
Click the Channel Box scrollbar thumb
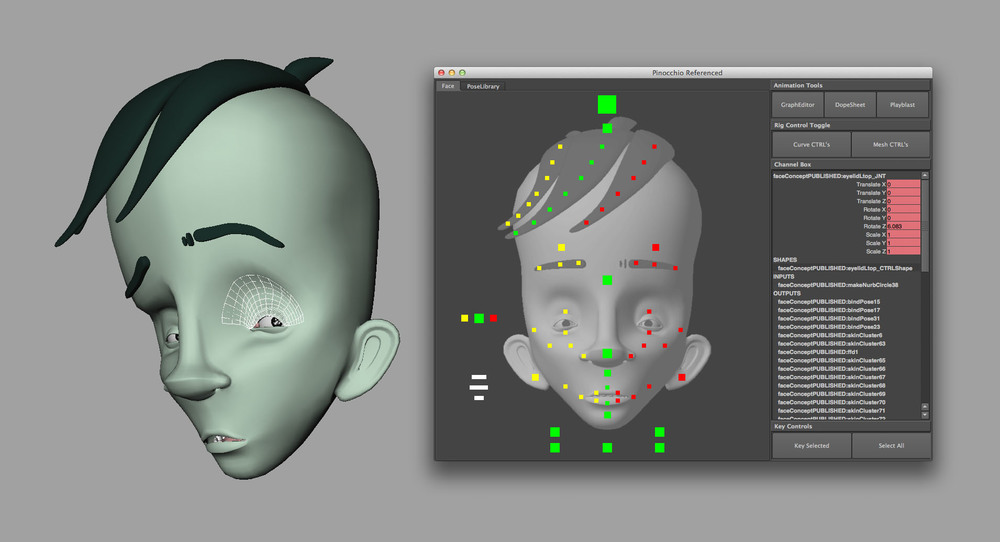[x=925, y=226]
